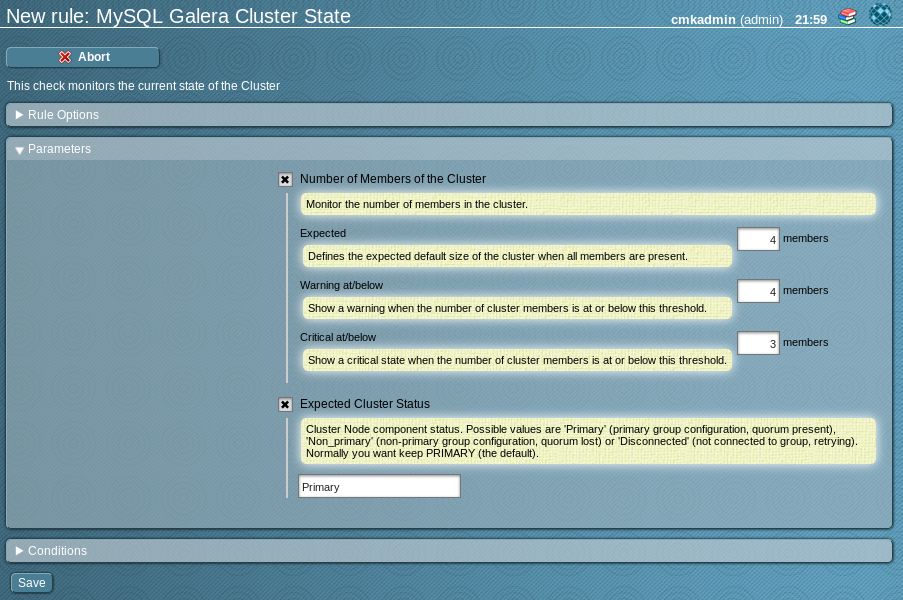Image resolution: width=903 pixels, height=600 pixels.
Task: Click the Primary cluster status text field
Action: pyautogui.click(x=379, y=486)
